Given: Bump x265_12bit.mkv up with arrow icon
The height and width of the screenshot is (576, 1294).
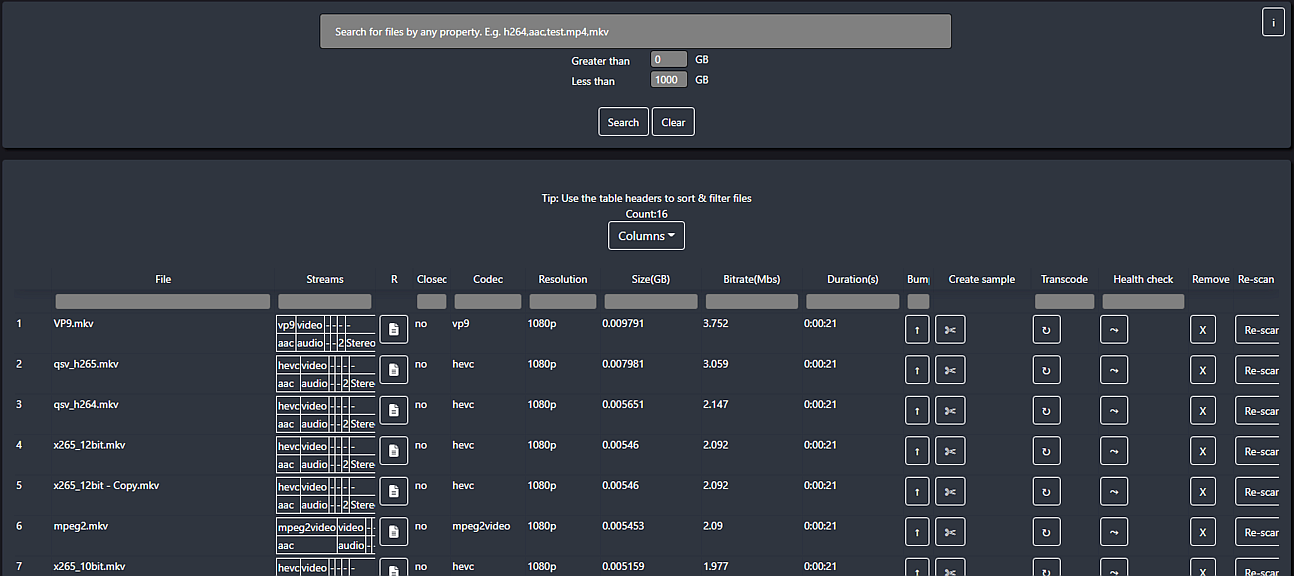Looking at the screenshot, I should click(917, 451).
